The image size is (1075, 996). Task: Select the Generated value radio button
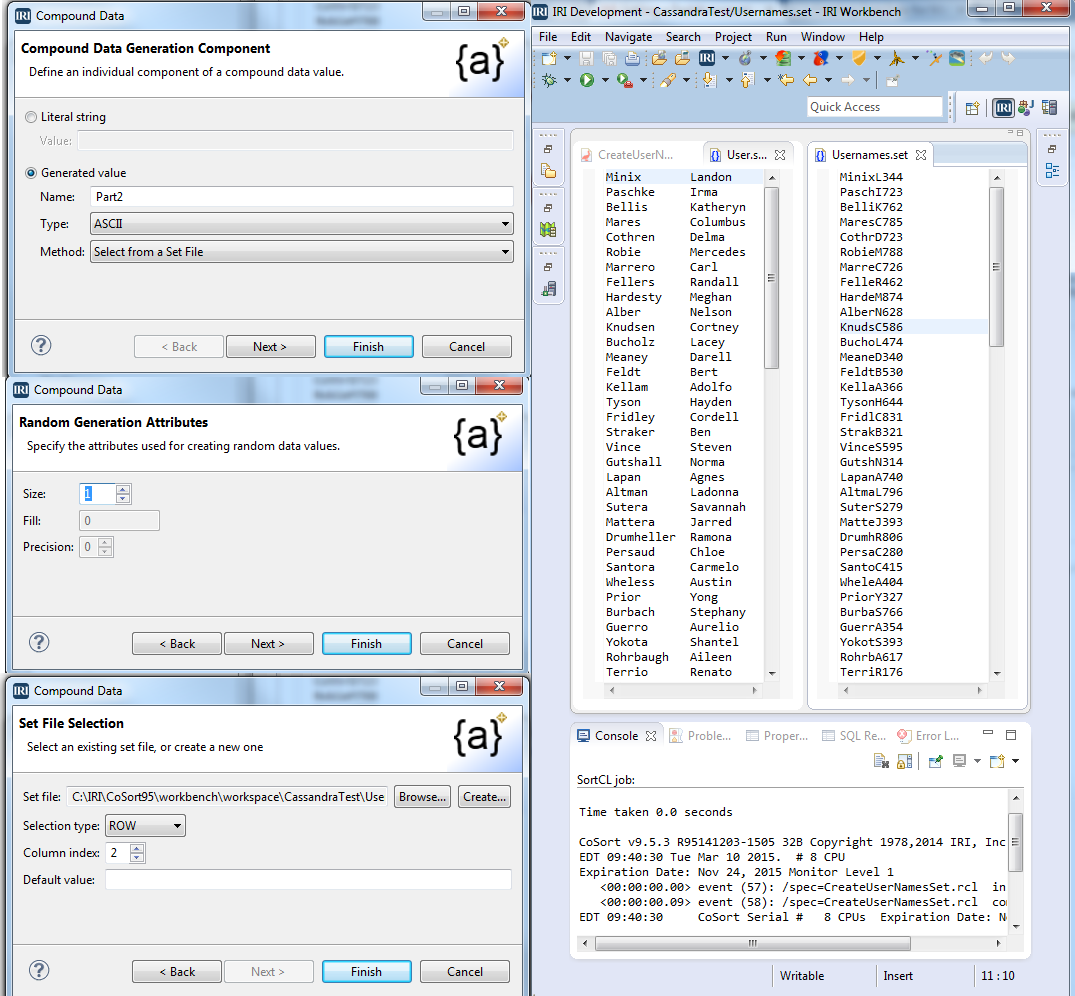coord(31,173)
